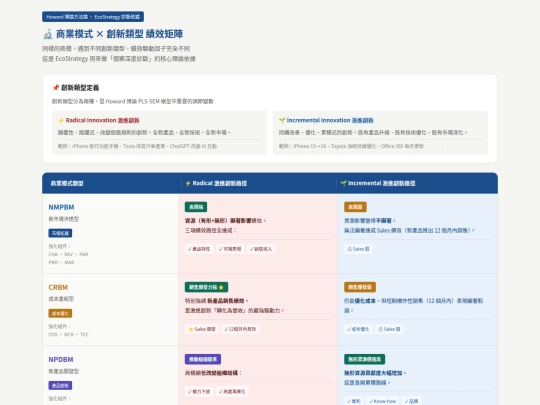This screenshot has width=540, height=405.
Task: Click the green badge in the NPDBM Incremental cell
Action: [x=364, y=359]
